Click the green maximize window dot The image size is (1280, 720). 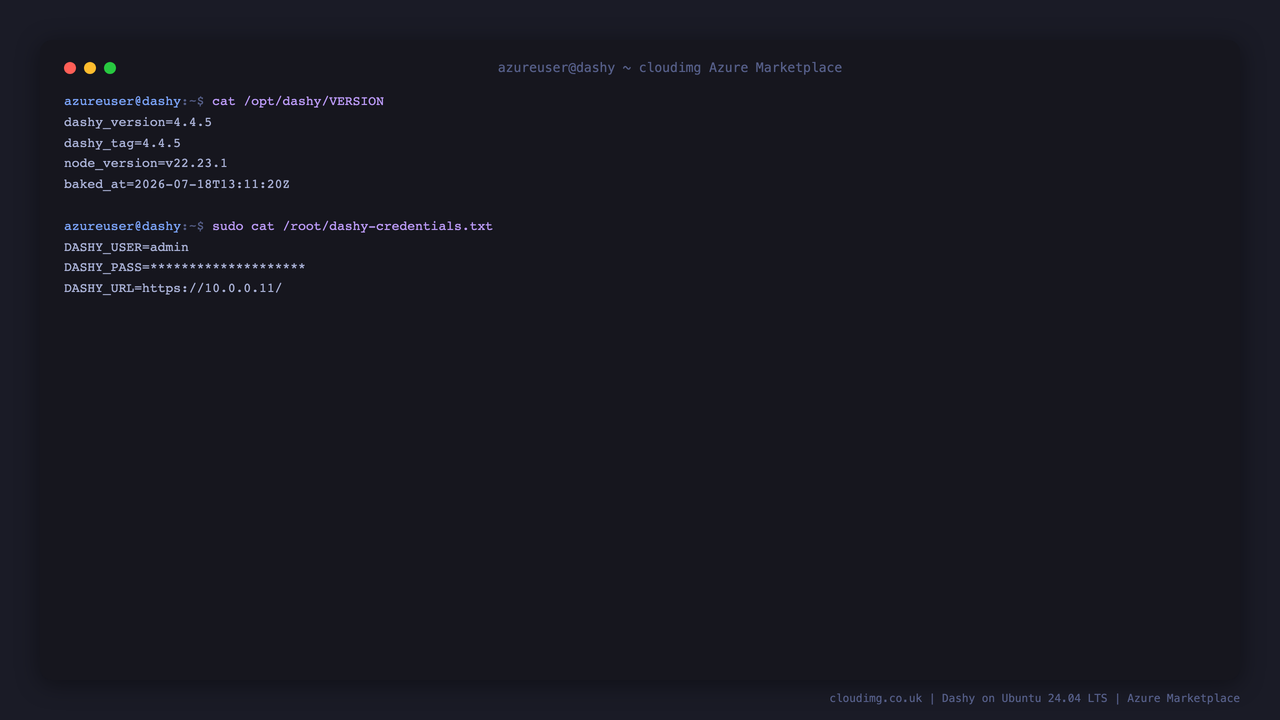110,68
